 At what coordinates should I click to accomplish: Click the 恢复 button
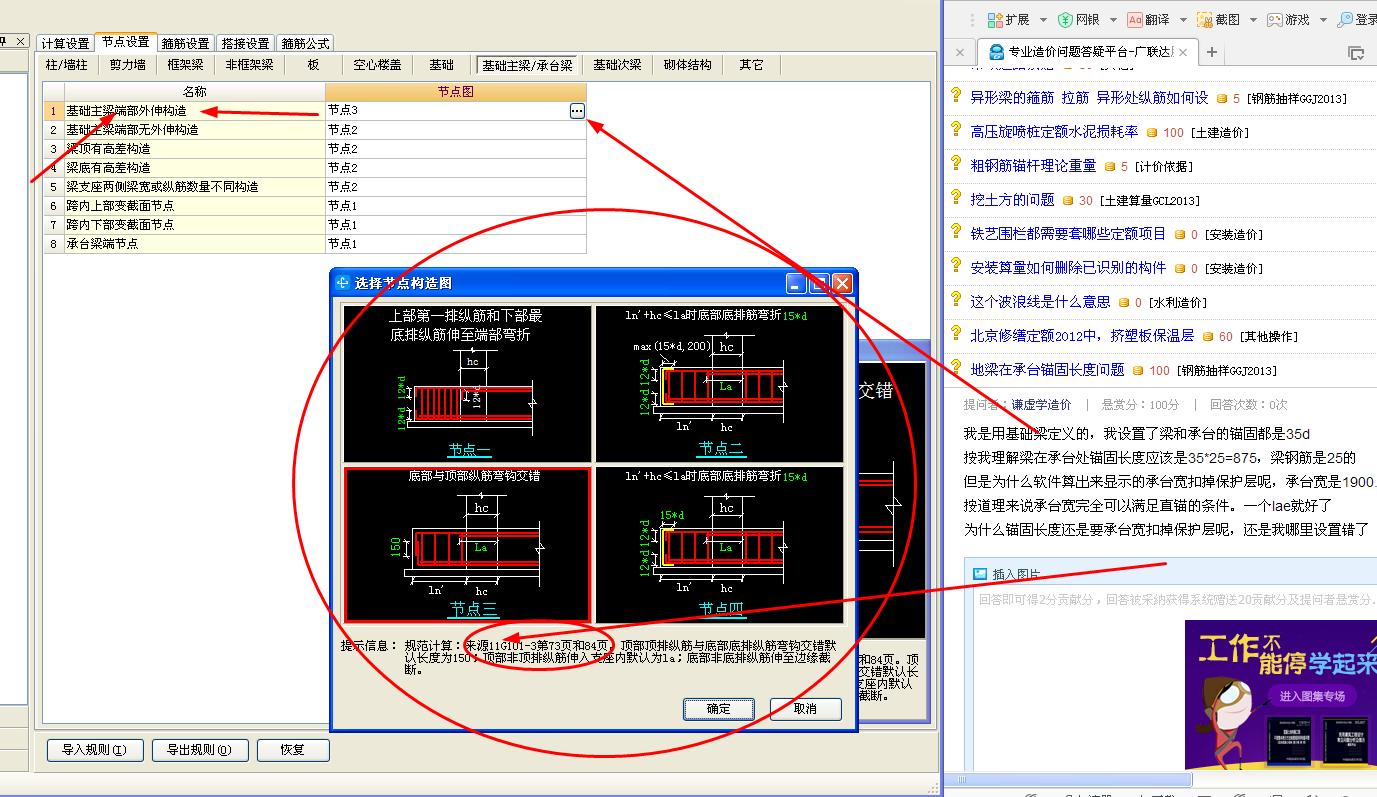click(x=293, y=750)
